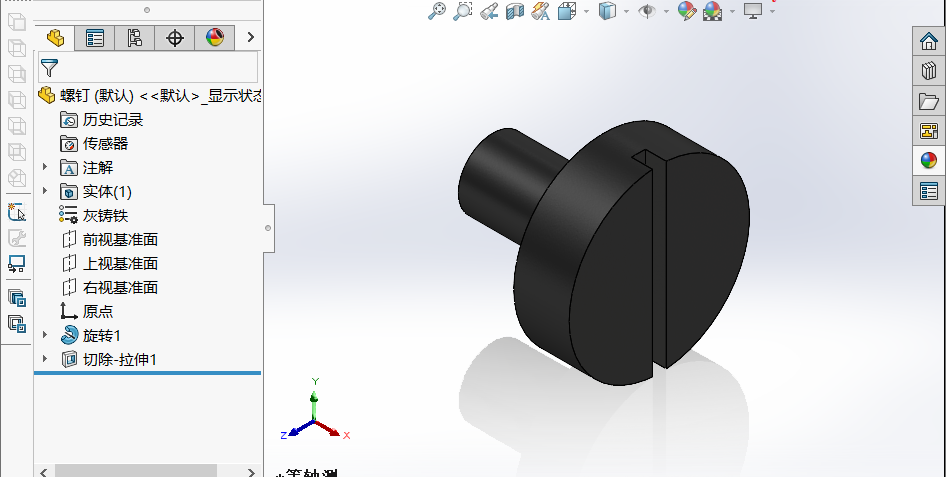The width and height of the screenshot is (947, 477).
Task: Activate the Section View tool
Action: (x=515, y=11)
